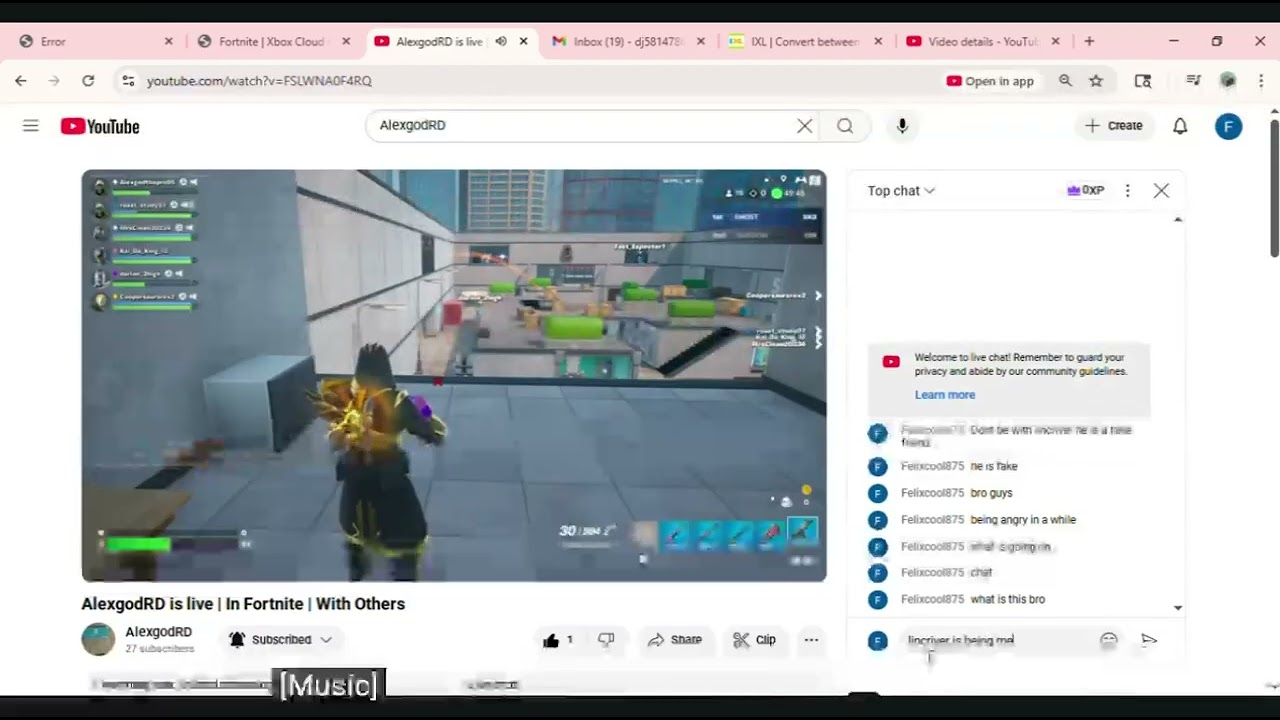The image size is (1280, 720).
Task: Click the Clip button
Action: click(754, 640)
